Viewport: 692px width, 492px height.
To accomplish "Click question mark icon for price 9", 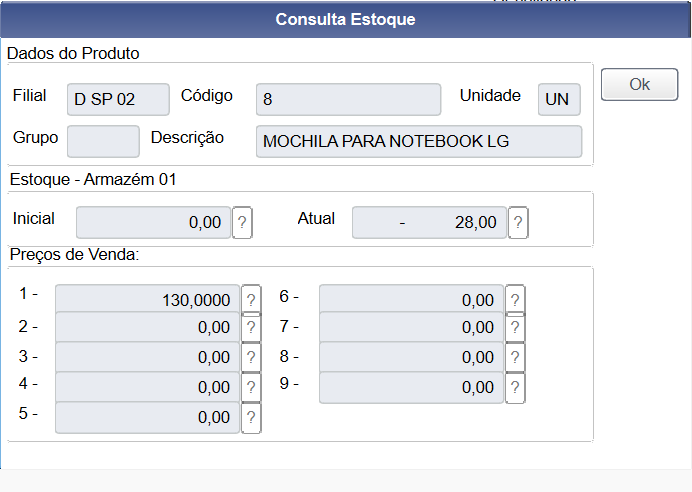I will (x=515, y=387).
